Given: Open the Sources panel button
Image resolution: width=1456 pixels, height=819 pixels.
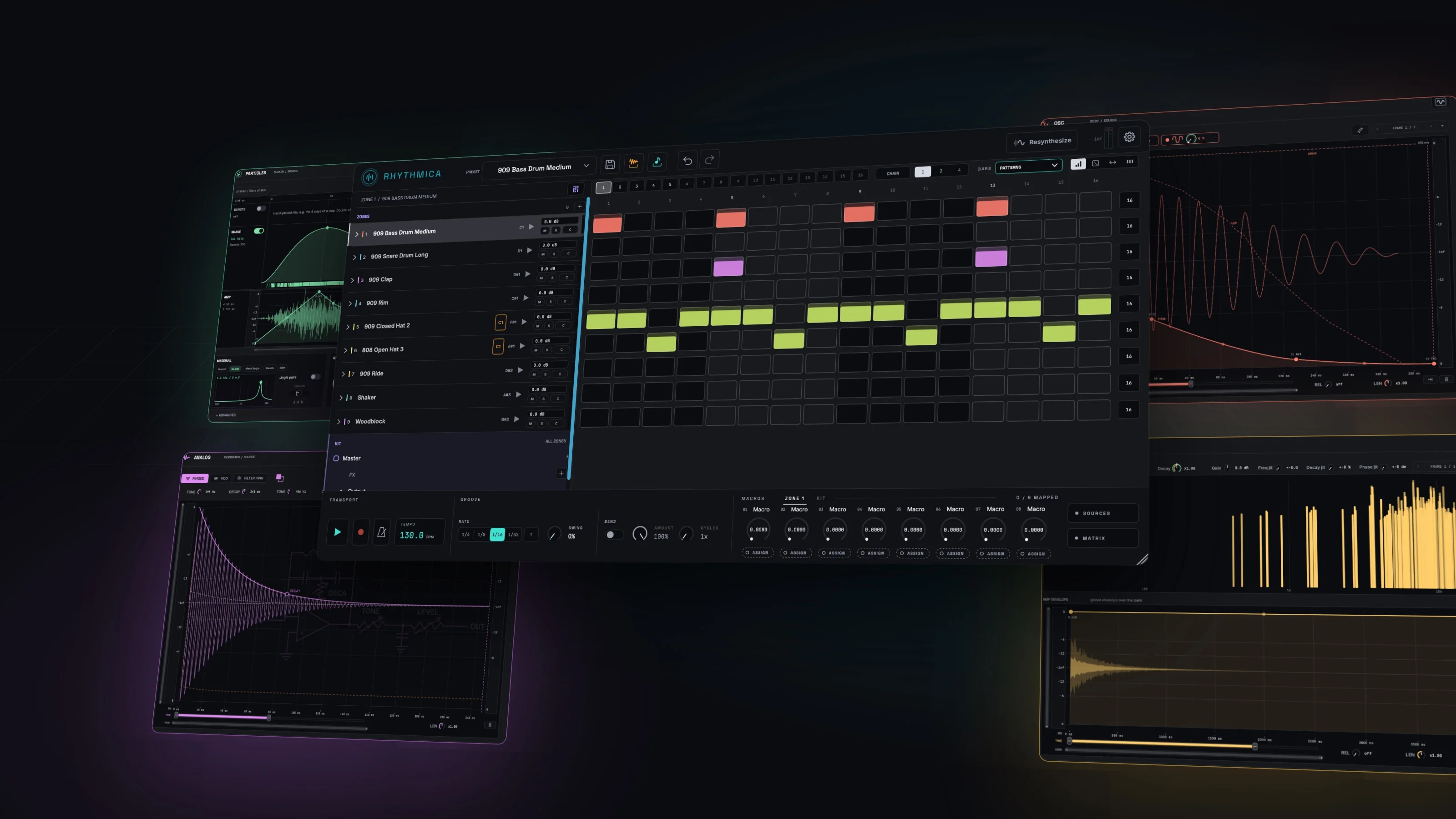Looking at the screenshot, I should pyautogui.click(x=1103, y=513).
